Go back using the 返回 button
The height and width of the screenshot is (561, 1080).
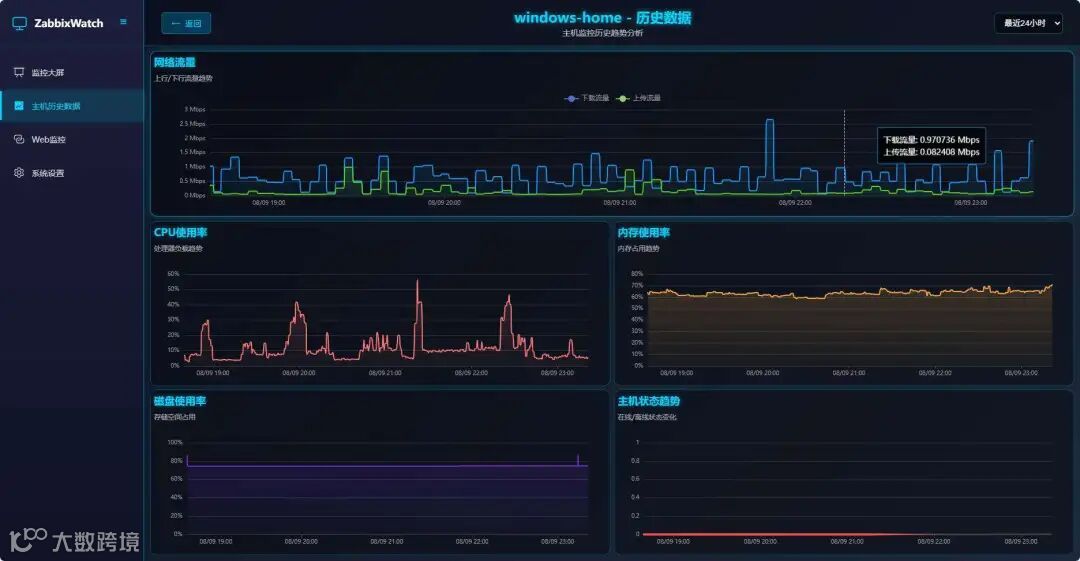(186, 23)
